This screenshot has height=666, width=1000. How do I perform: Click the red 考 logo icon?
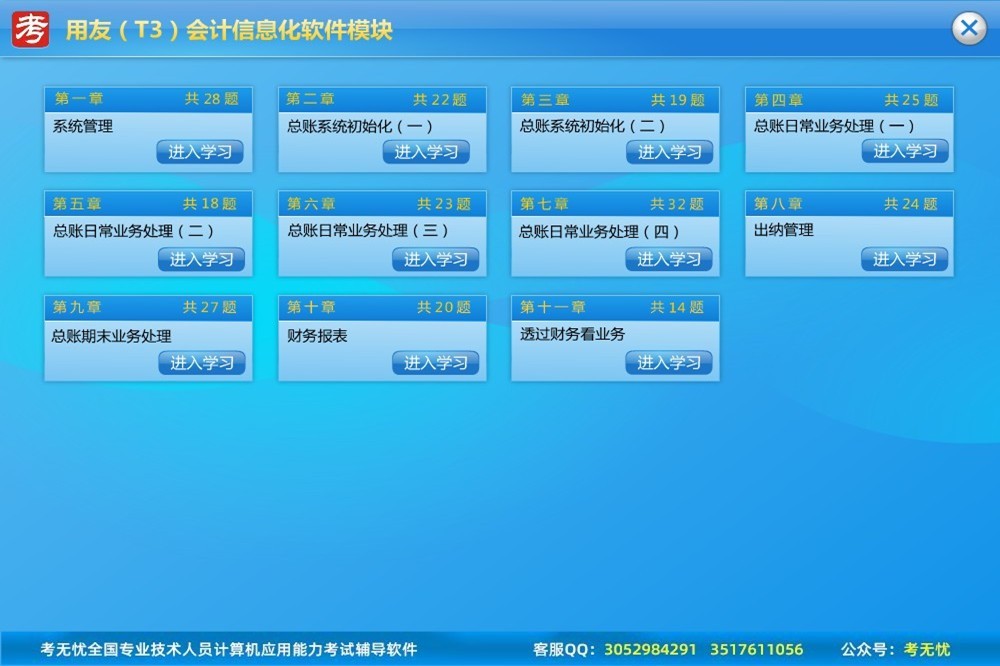(x=31, y=29)
